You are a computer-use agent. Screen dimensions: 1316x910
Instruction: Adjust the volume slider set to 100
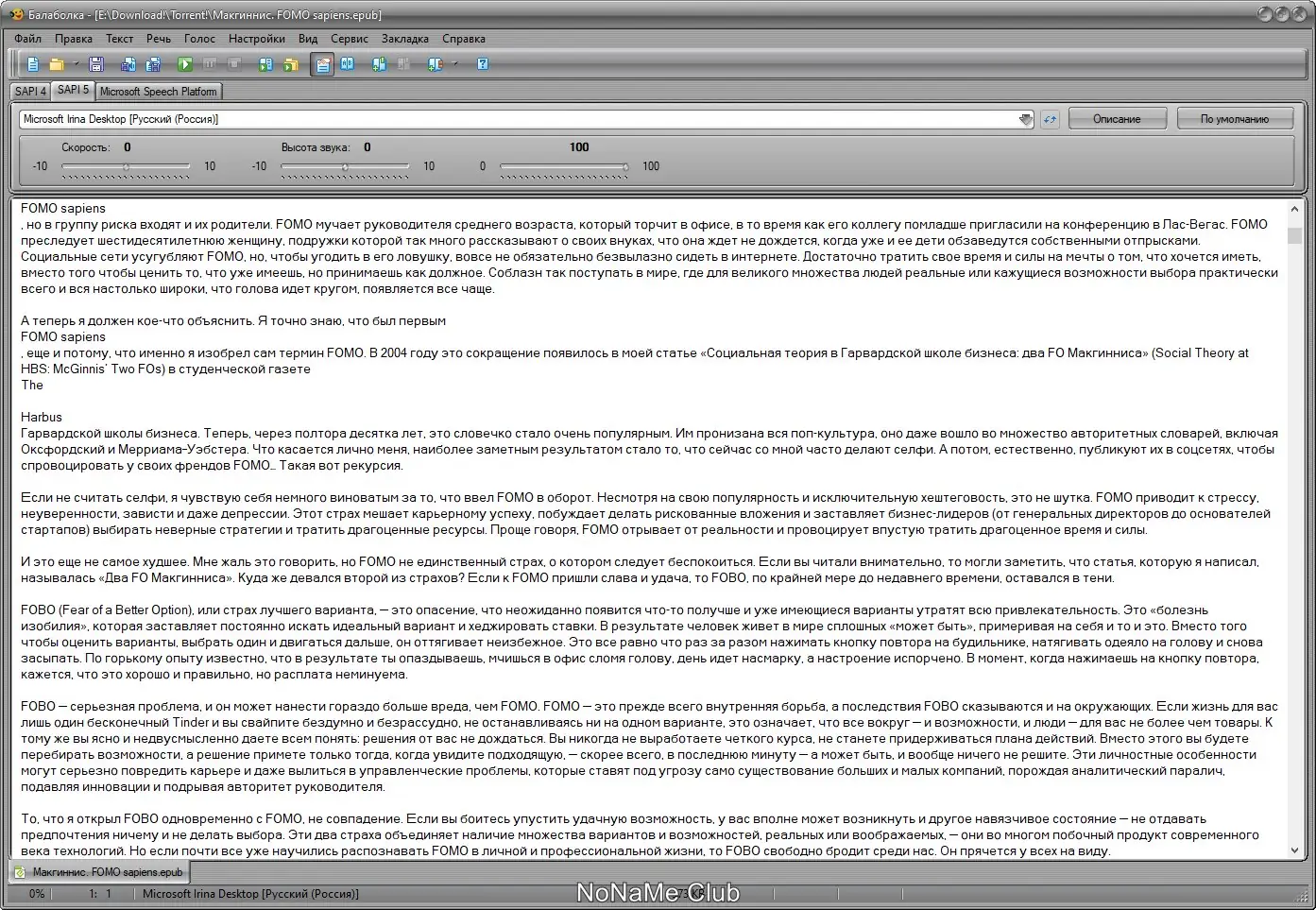565,166
